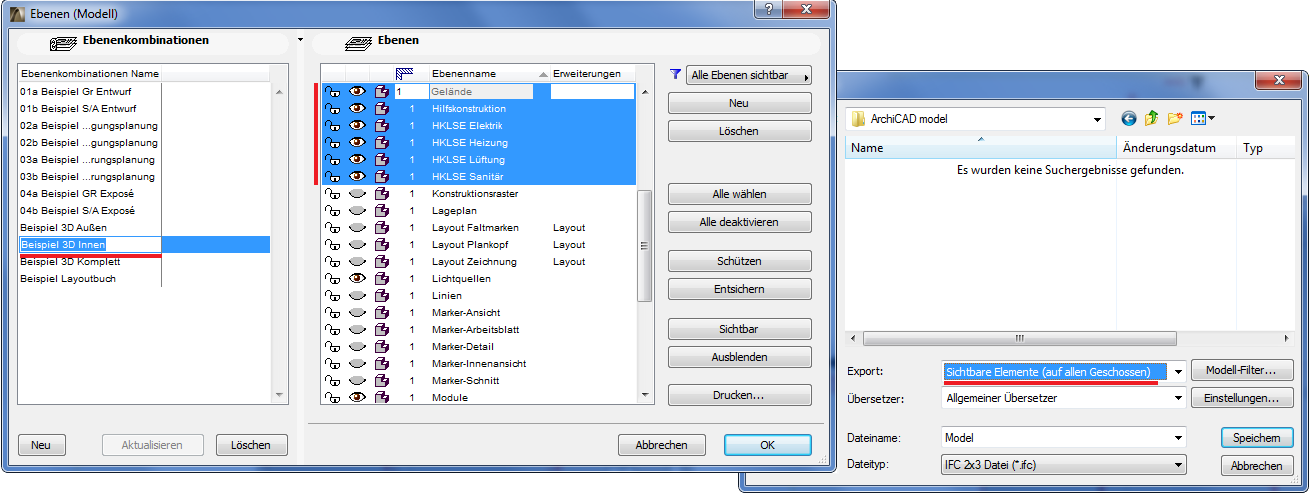1309x493 pixels.
Task: Switch 3D solid mode icon for Marker-Schnitt
Action: [381, 380]
